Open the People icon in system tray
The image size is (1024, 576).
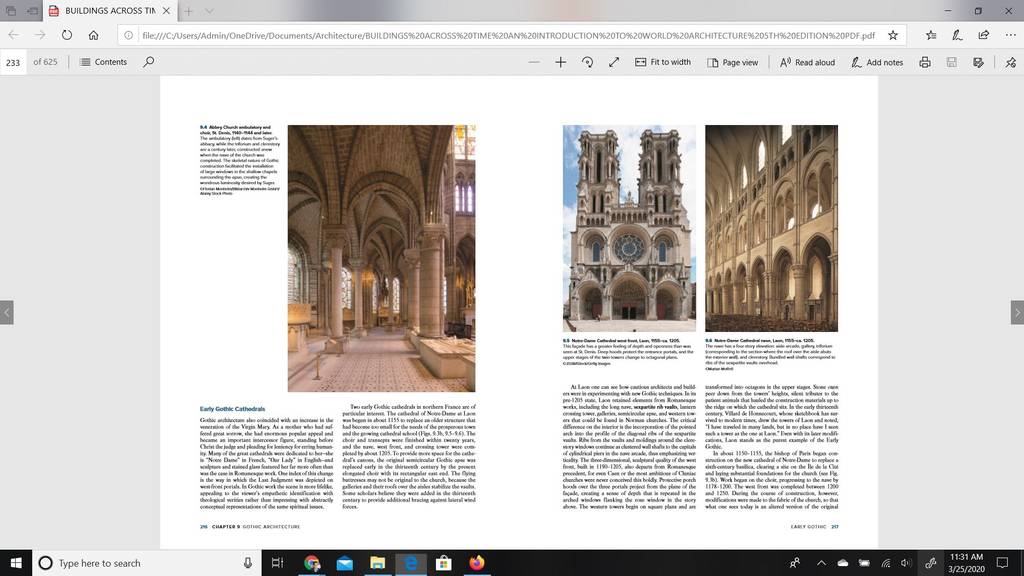click(x=795, y=563)
